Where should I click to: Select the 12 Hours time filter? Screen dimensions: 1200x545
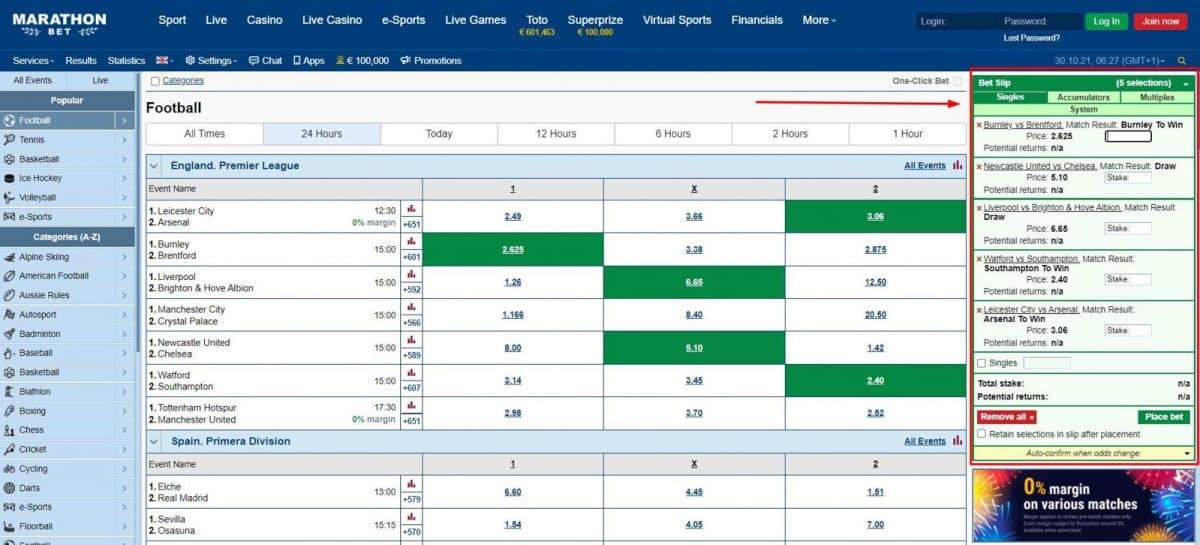pyautogui.click(x=556, y=134)
